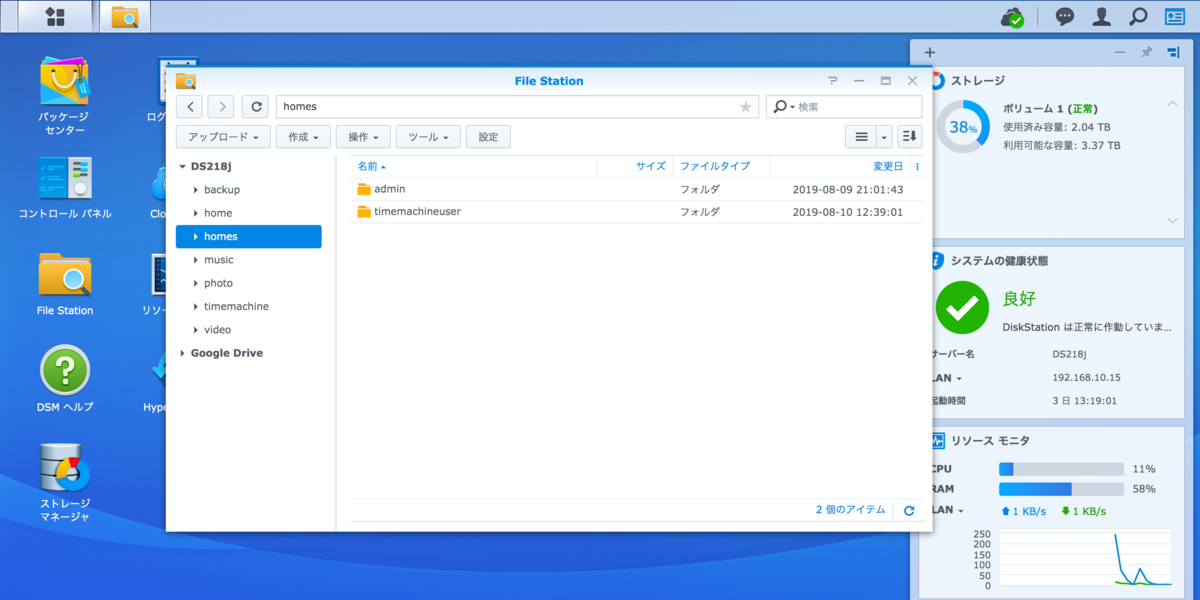Viewport: 1200px width, 600px height.
Task: Refresh the homes folder via toolbar reload
Action: coord(255,107)
